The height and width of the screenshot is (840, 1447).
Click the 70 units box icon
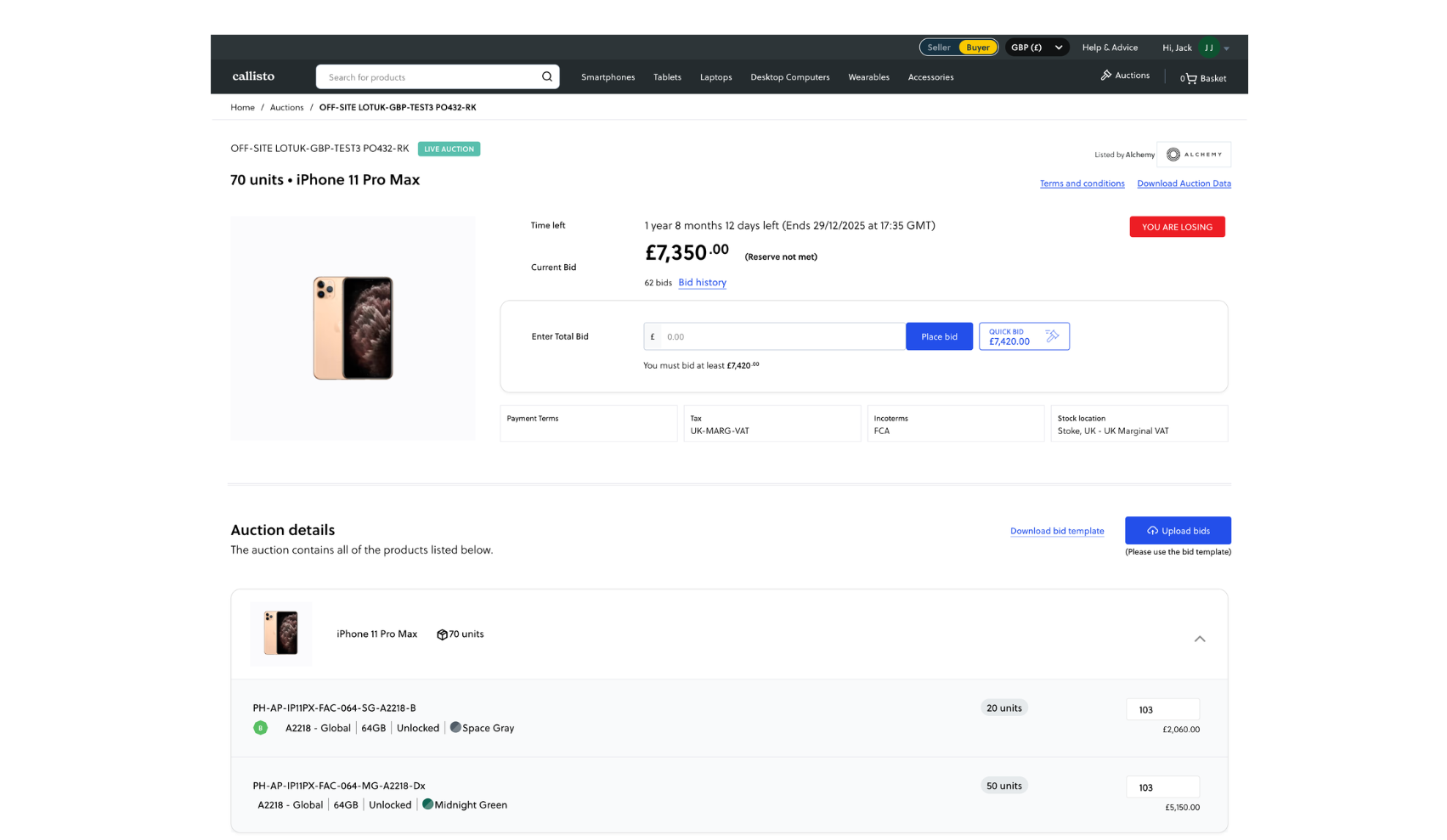[442, 634]
